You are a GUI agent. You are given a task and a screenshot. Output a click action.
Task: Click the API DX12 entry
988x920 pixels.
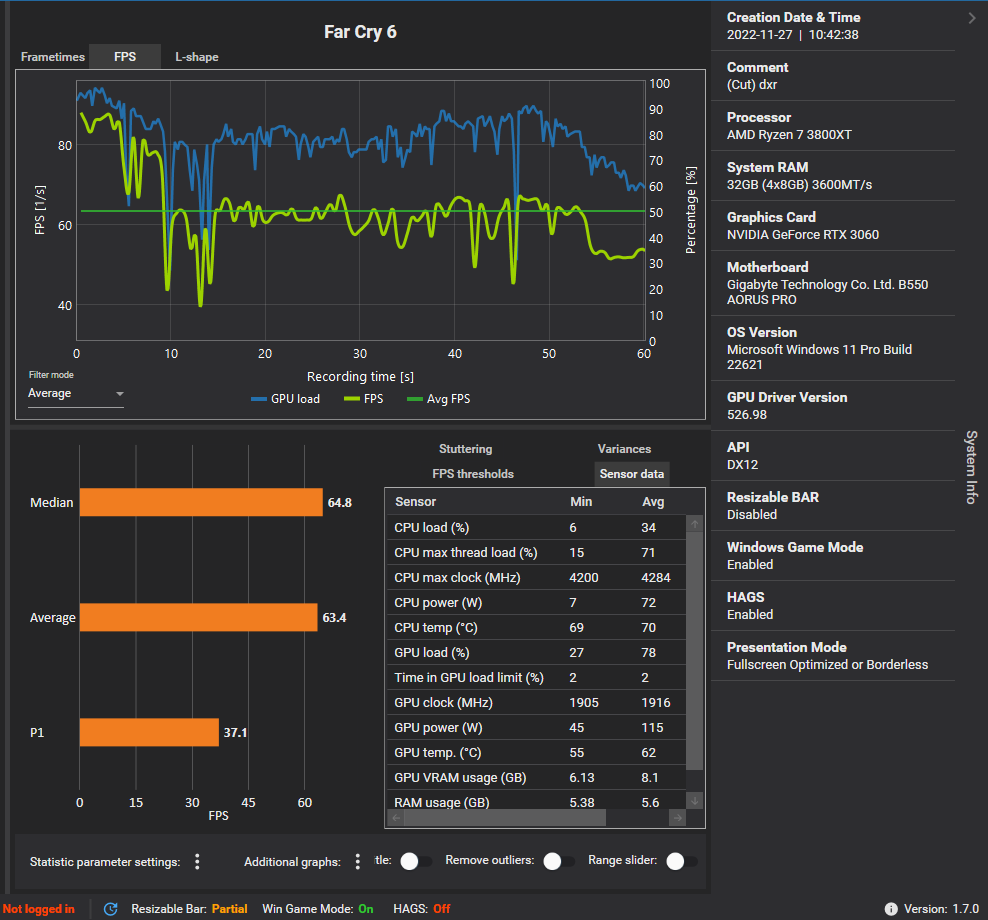[x=833, y=456]
